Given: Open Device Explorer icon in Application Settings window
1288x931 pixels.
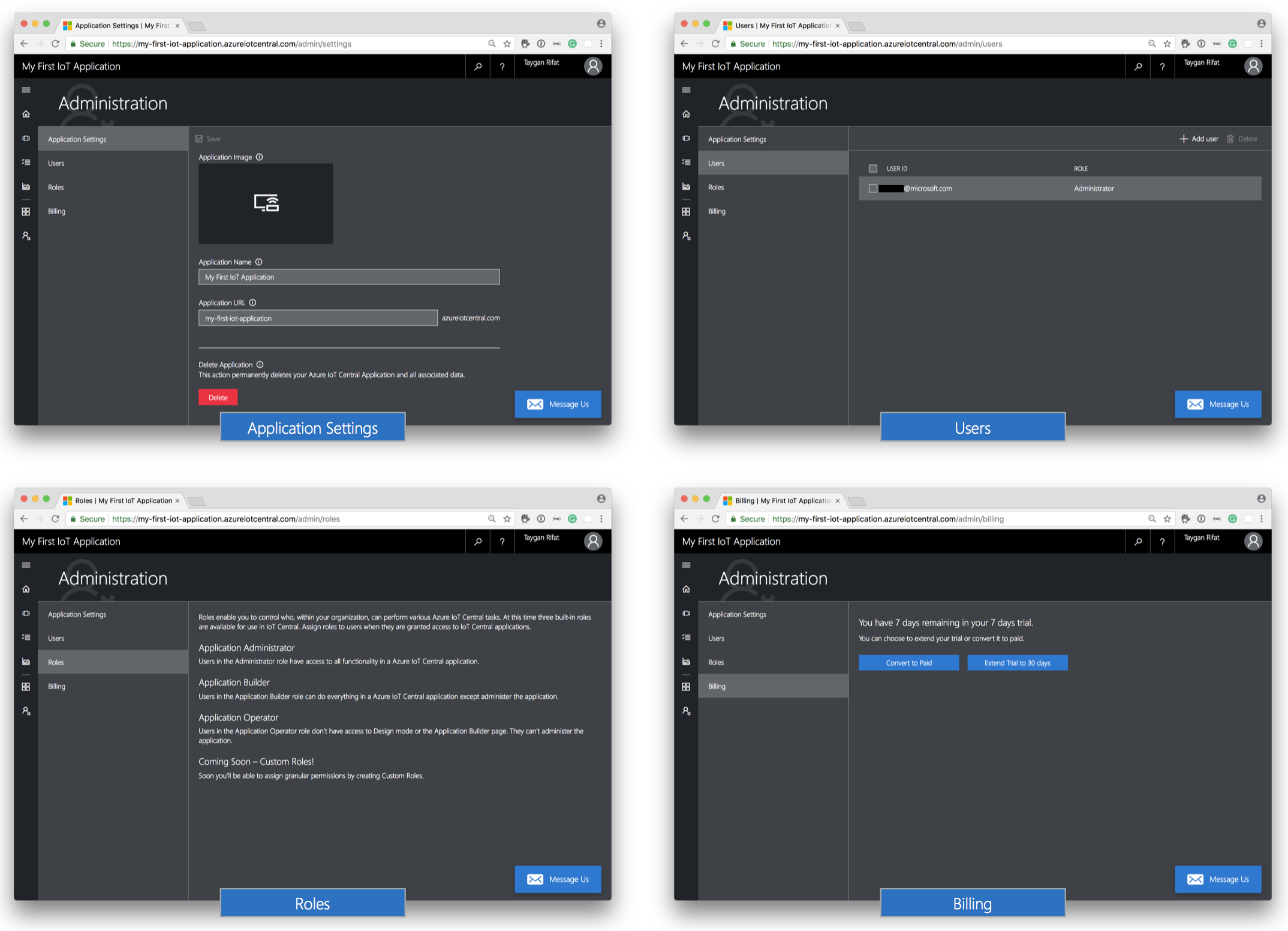Looking at the screenshot, I should coord(26,139).
